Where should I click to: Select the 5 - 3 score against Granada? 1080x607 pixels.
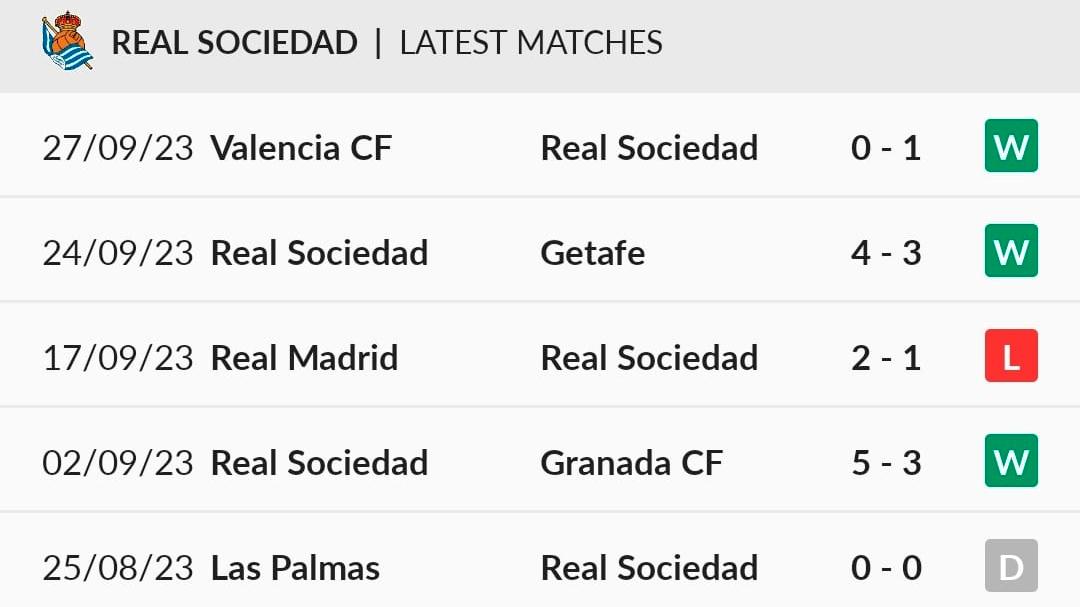(x=886, y=462)
